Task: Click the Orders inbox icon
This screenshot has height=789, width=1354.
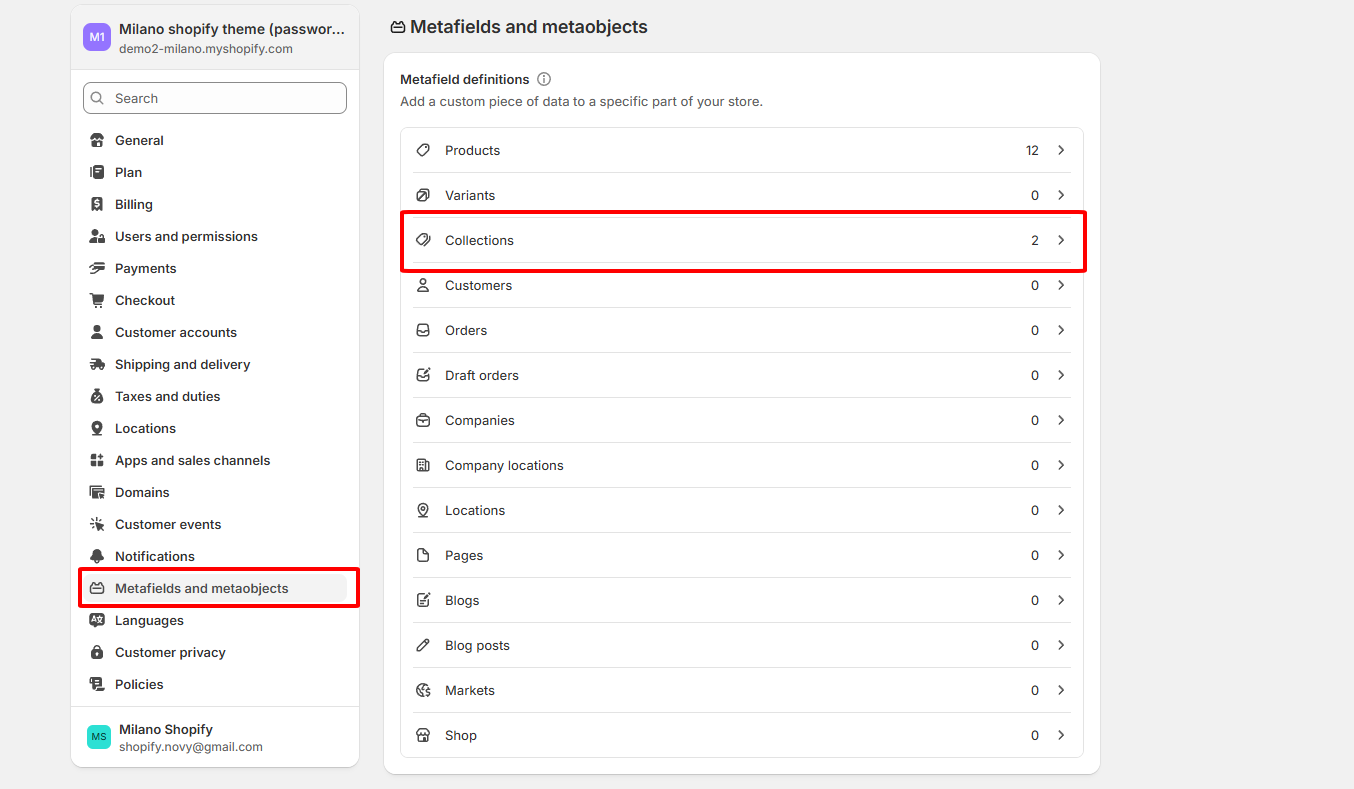Action: coord(423,330)
